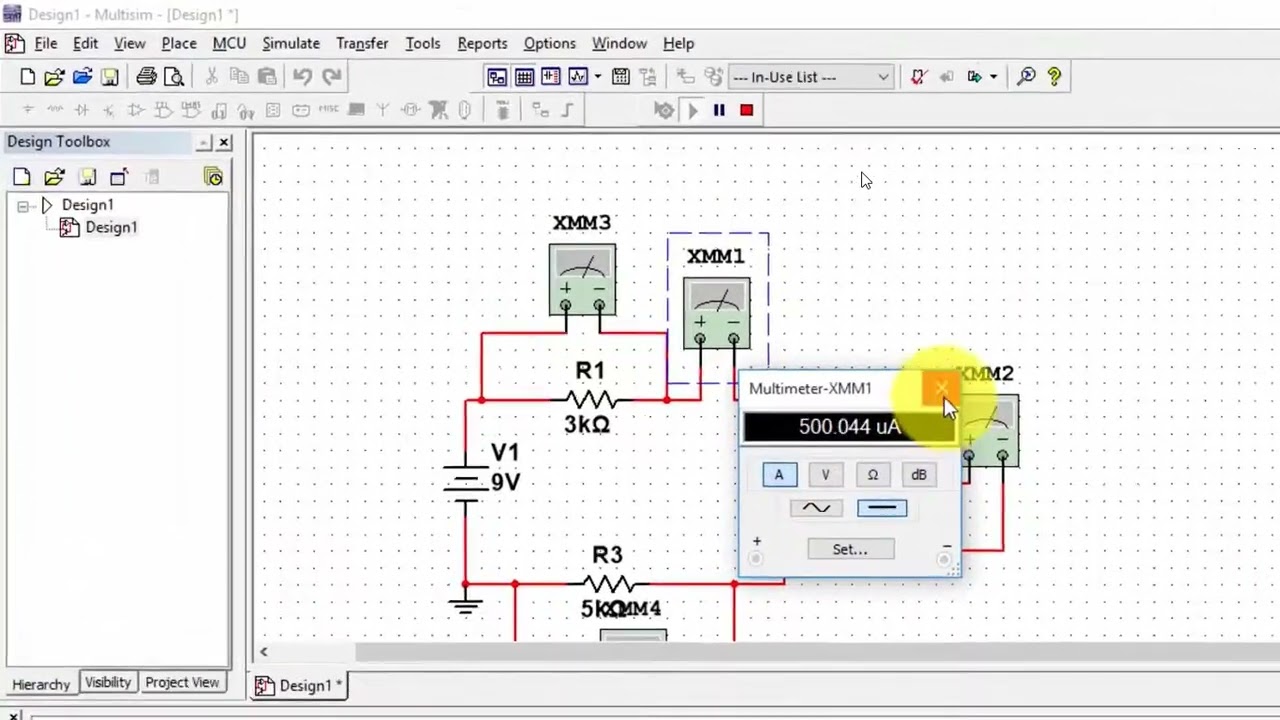The width and height of the screenshot is (1280, 720).
Task: Select the R1 3kΩ resistor
Action: coord(590,399)
